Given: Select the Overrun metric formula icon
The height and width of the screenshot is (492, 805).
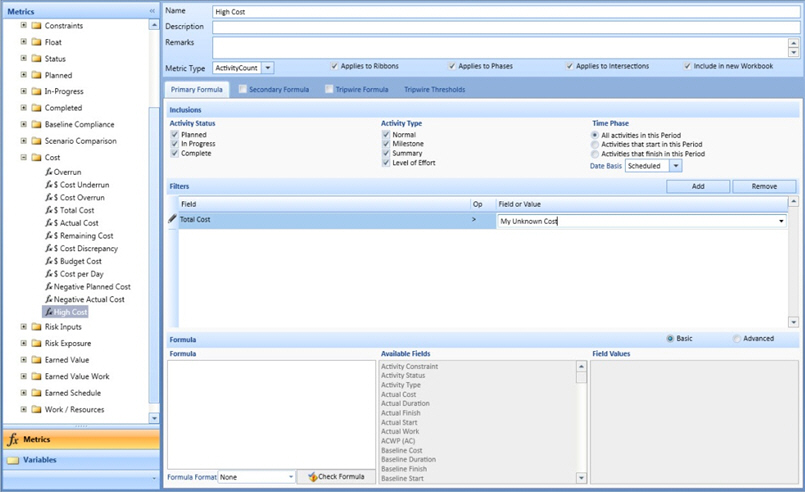Looking at the screenshot, I should 48,173.
